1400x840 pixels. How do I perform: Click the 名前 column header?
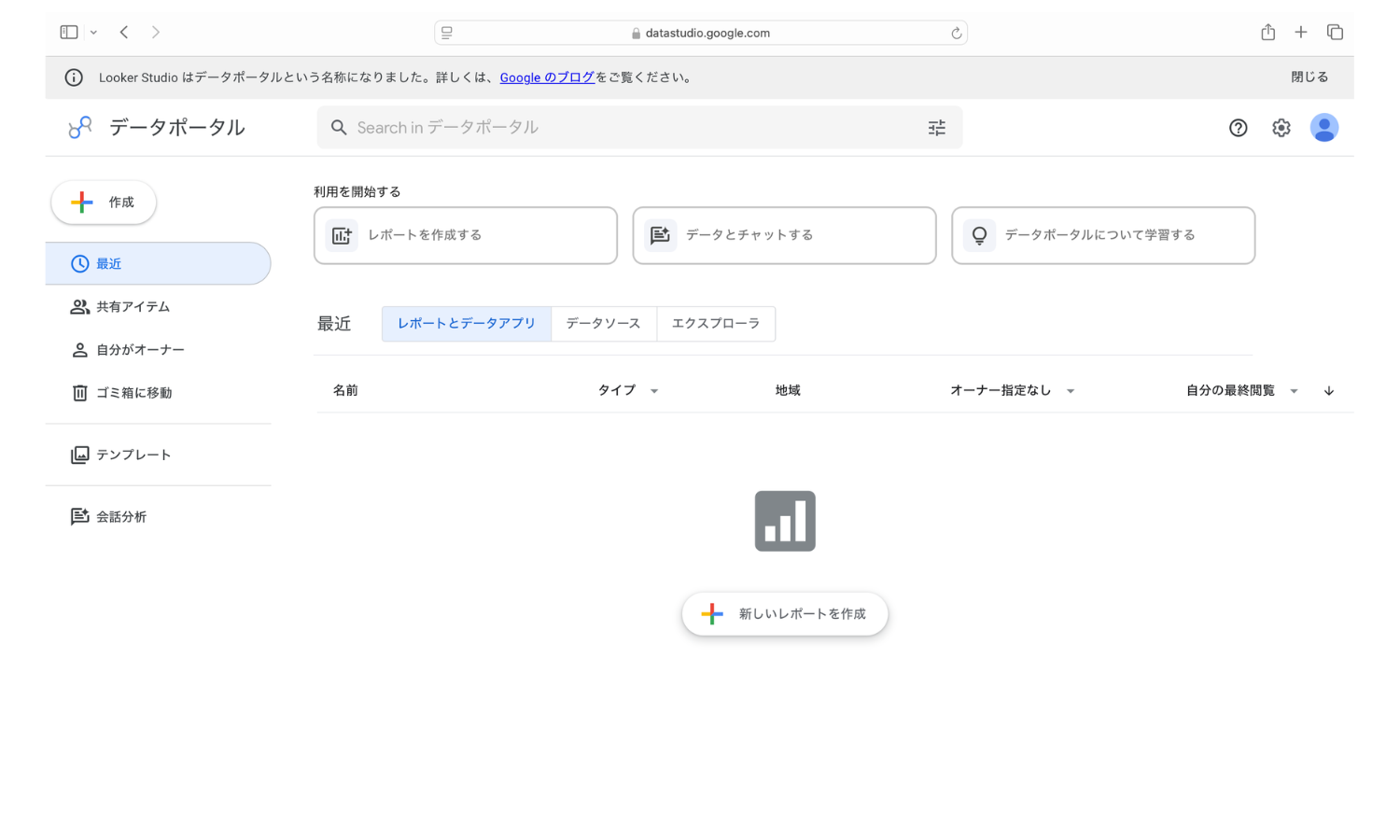point(345,390)
